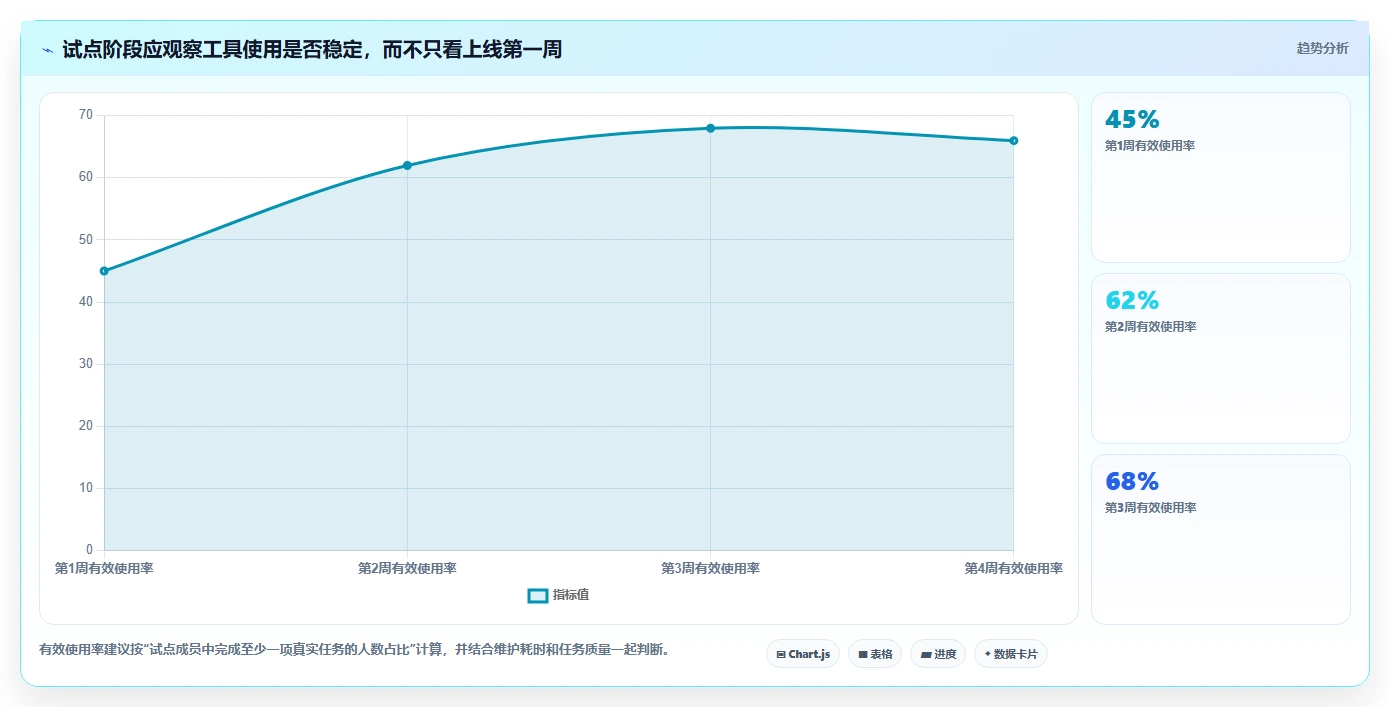Click the 62% stat card value

pos(1132,301)
